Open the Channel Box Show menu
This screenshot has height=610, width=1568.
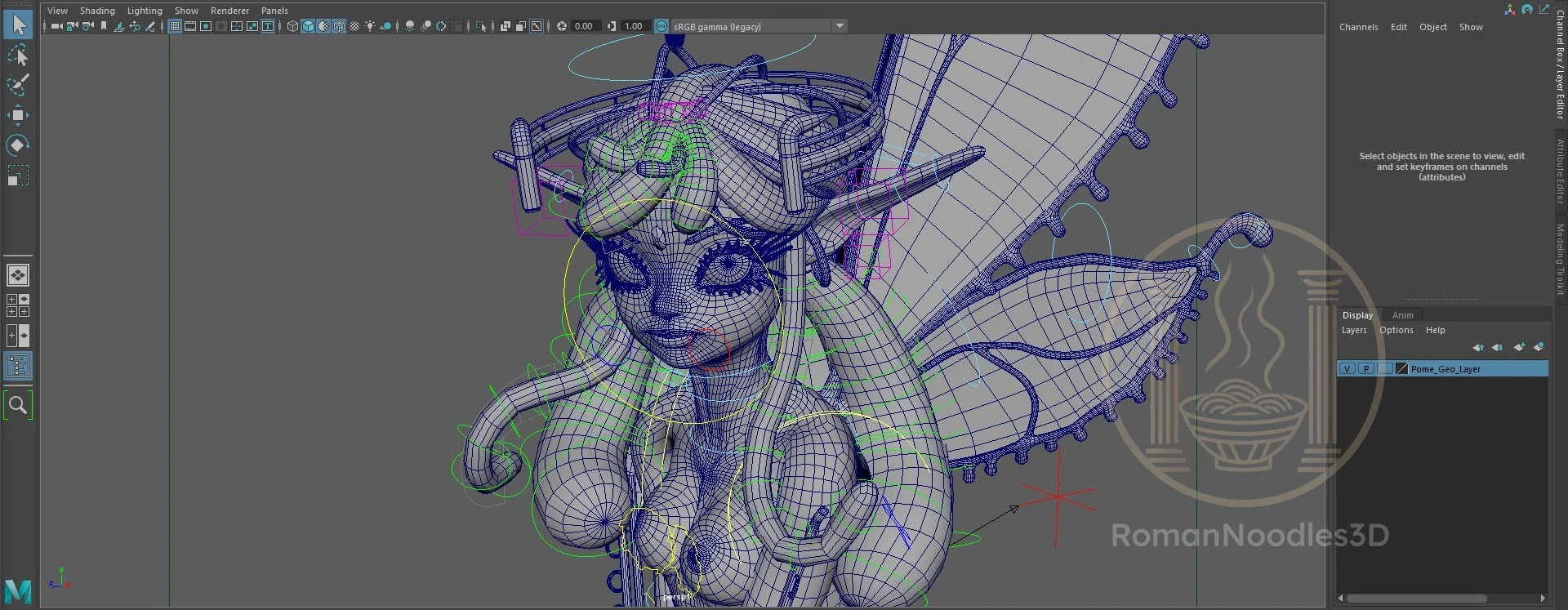coord(1471,27)
